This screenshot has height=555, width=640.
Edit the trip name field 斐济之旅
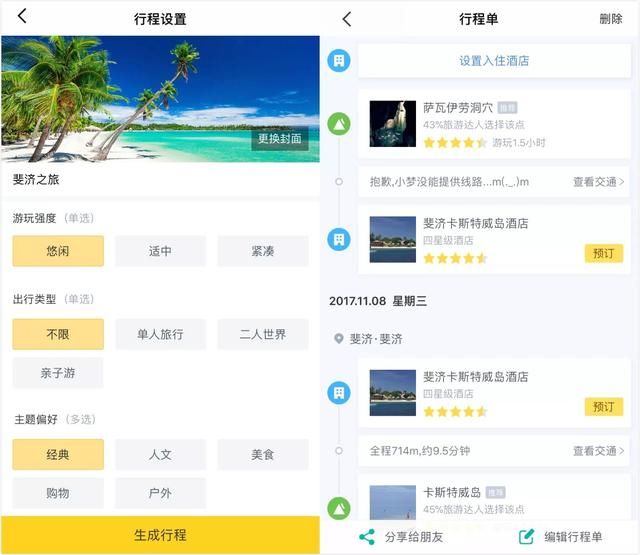point(160,180)
